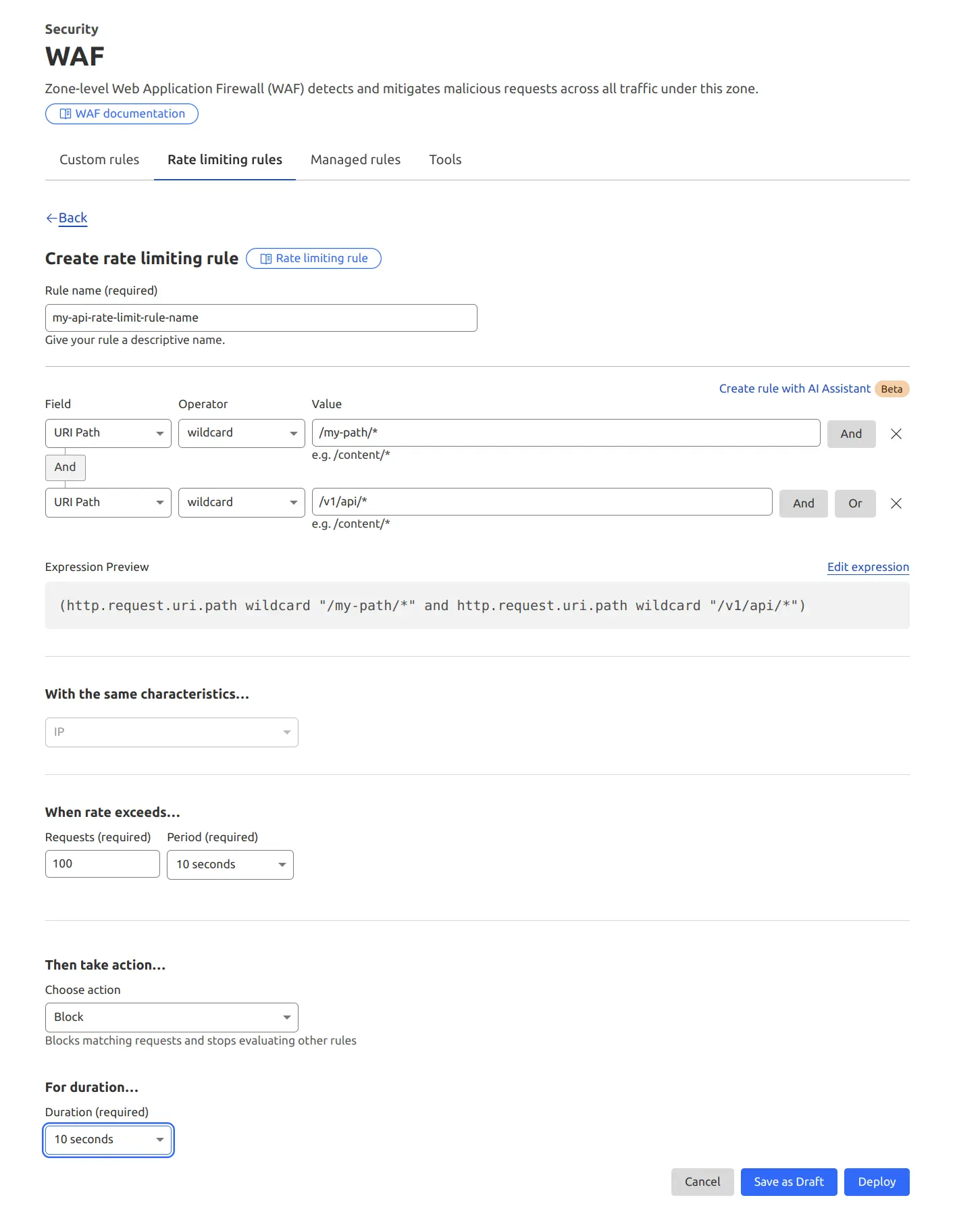Viewport: 980px width, 1227px height.
Task: Open the second row's URI Path field dropdown
Action: click(108, 503)
